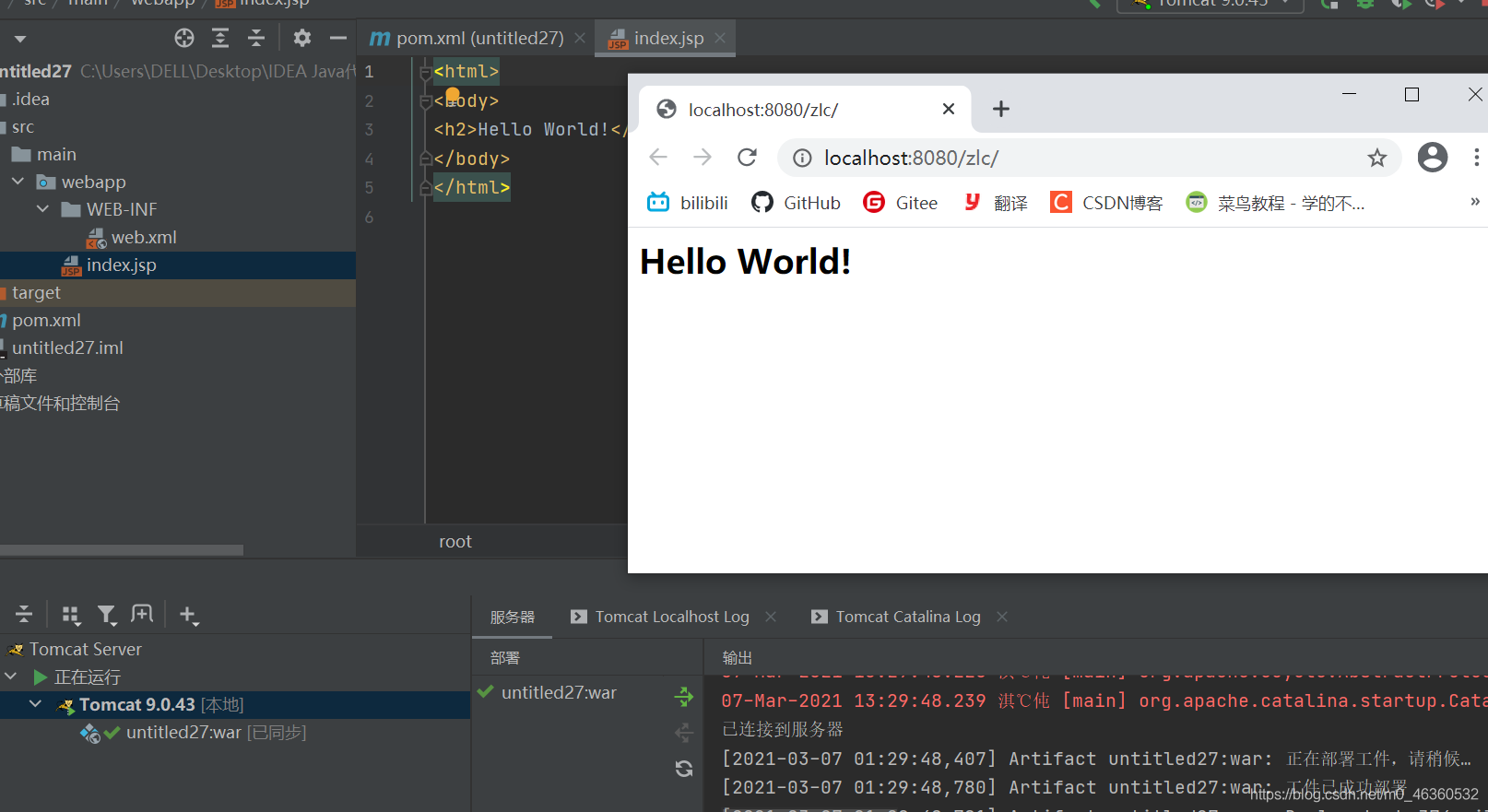
Task: Collapse the webapp folder arrow
Action: pos(18,182)
